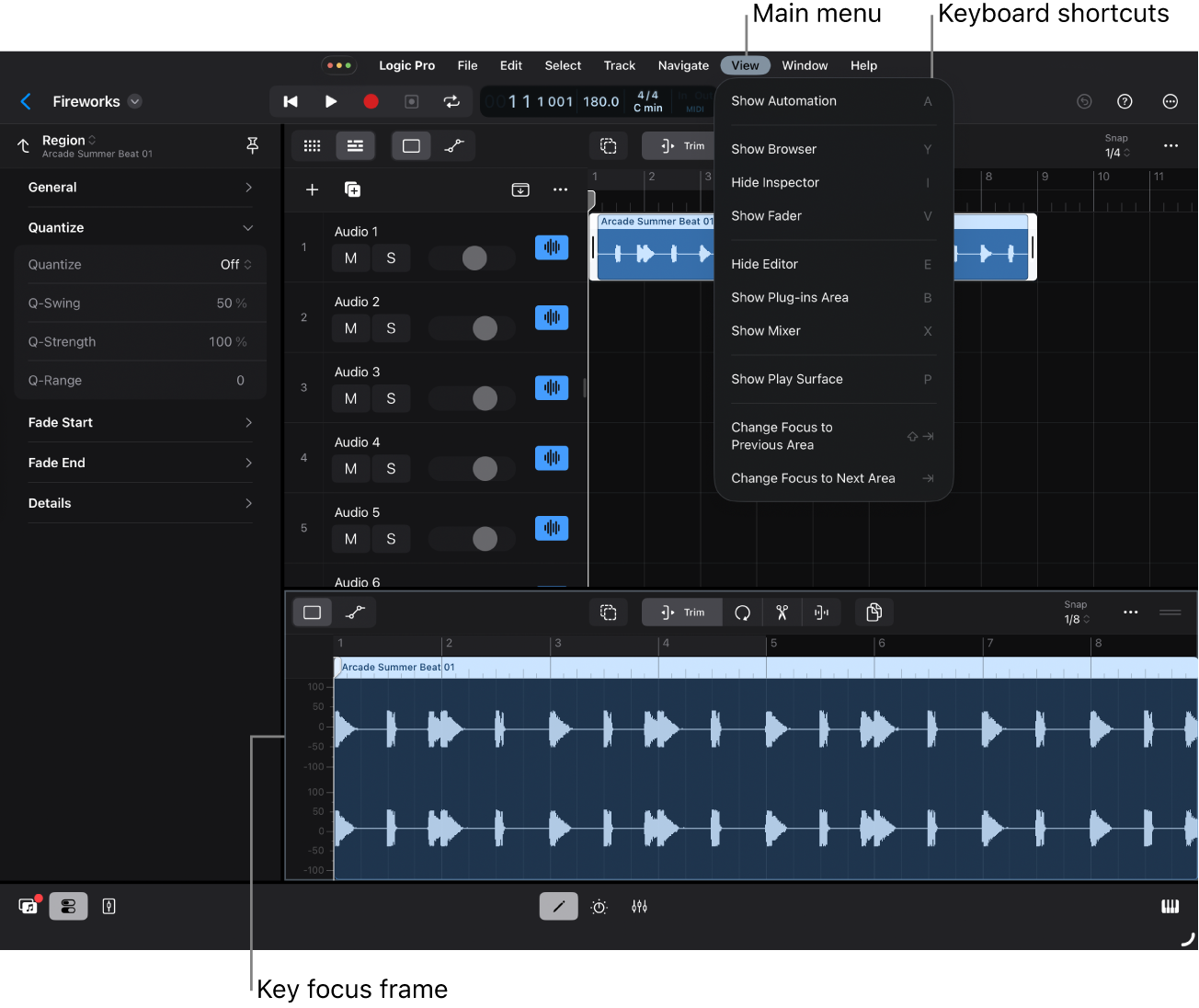
Task: Open the Navigate menu
Action: (683, 65)
